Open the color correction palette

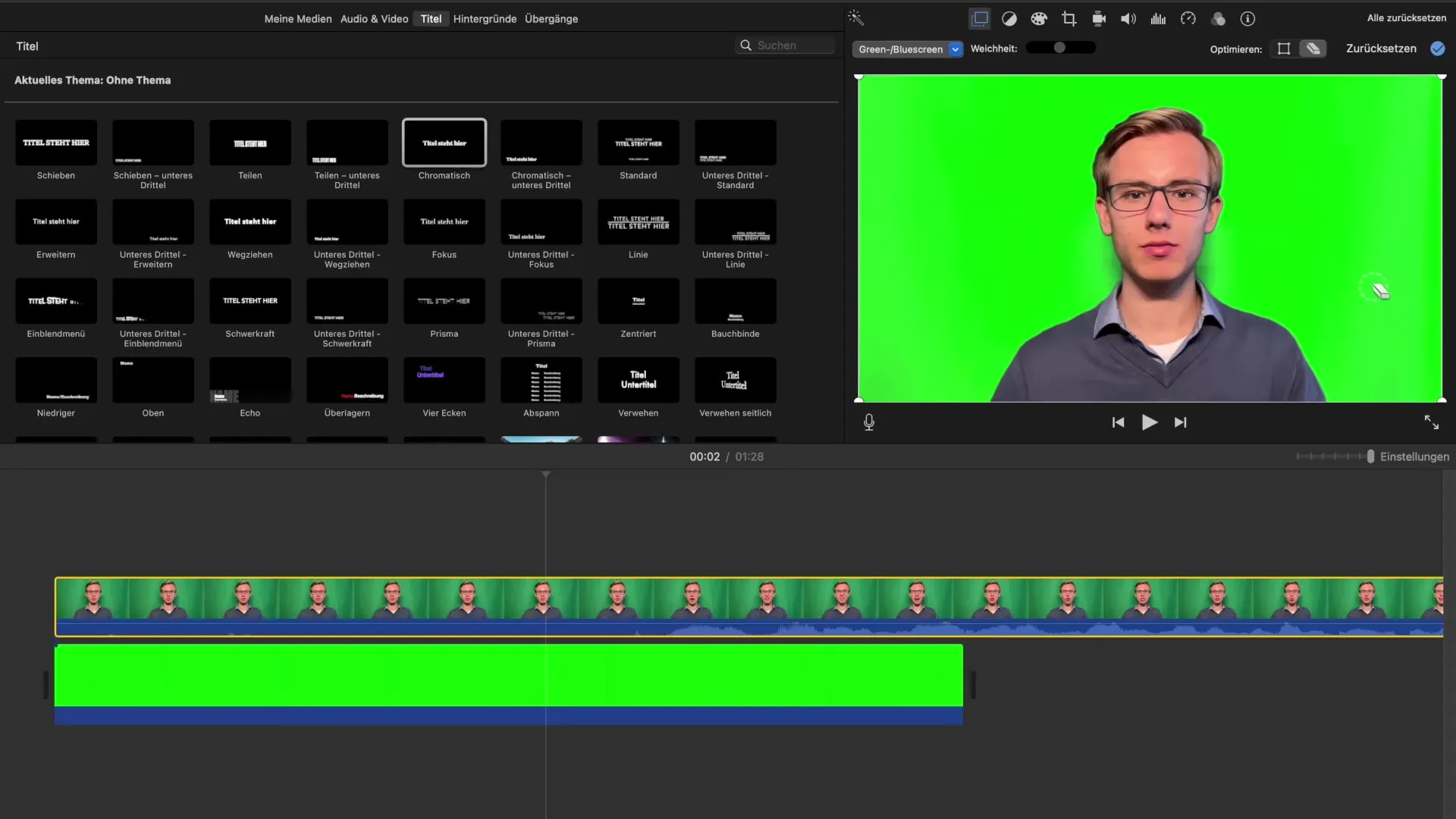(x=1039, y=19)
